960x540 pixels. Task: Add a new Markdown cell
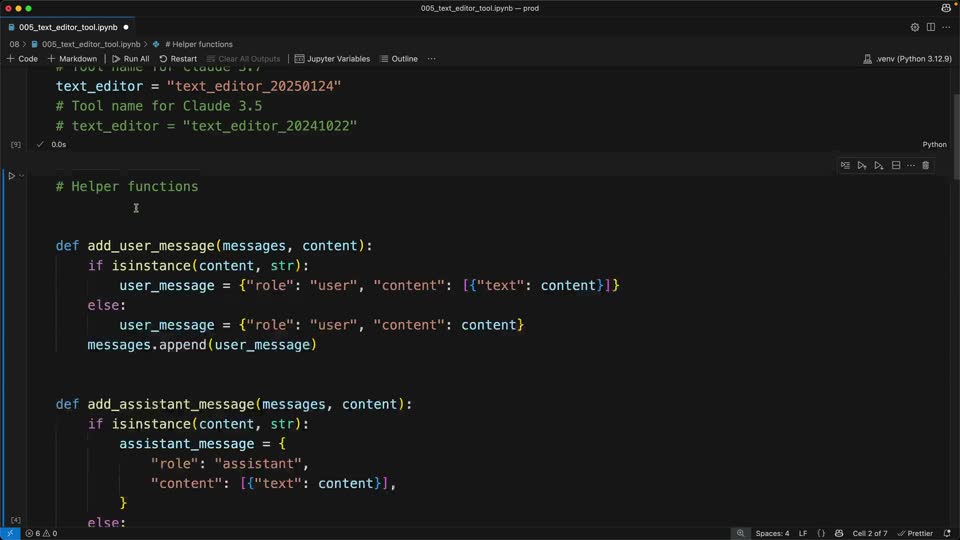(72, 59)
